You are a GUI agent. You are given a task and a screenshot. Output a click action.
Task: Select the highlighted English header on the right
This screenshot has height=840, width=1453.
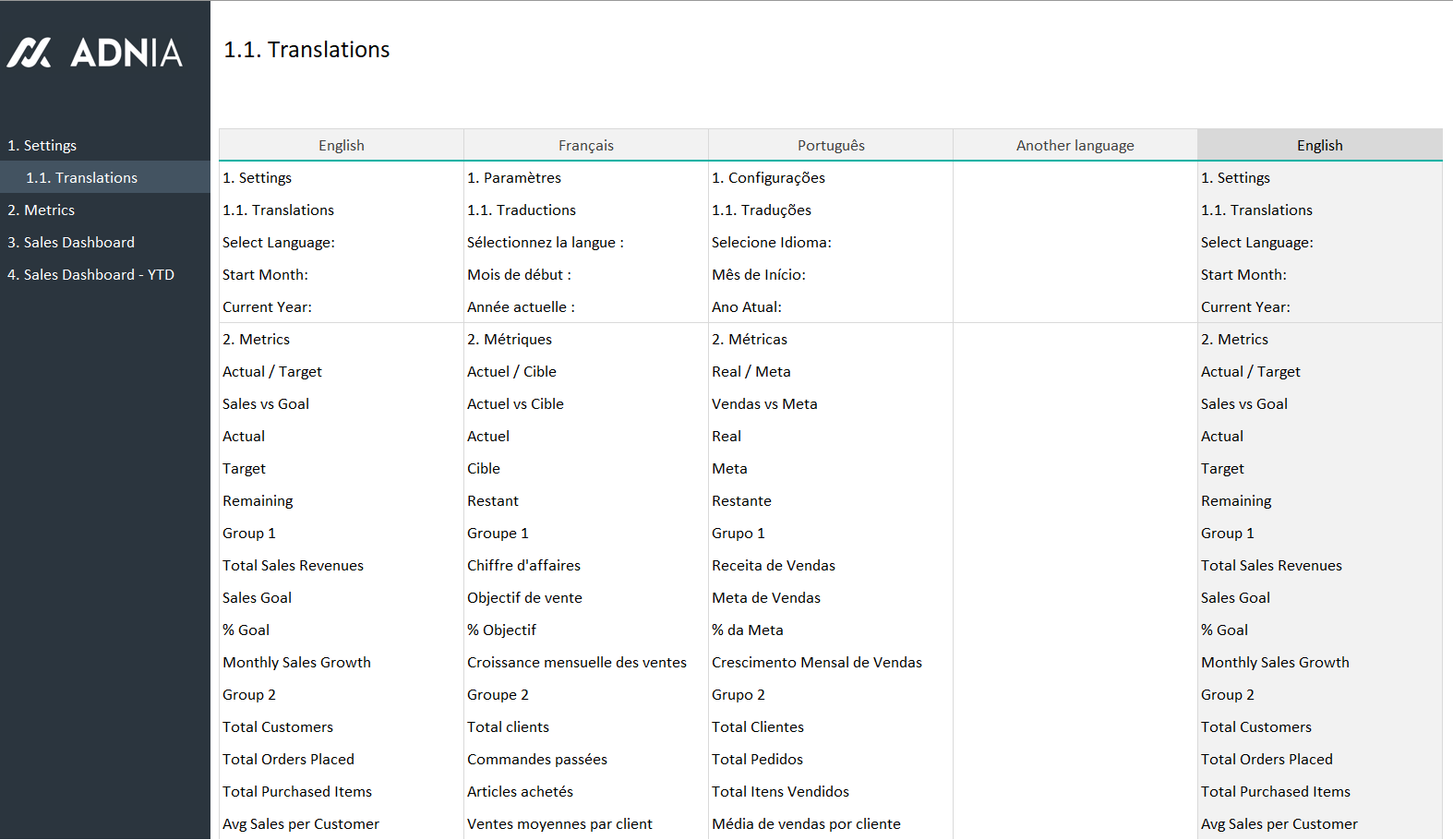[x=1319, y=146]
